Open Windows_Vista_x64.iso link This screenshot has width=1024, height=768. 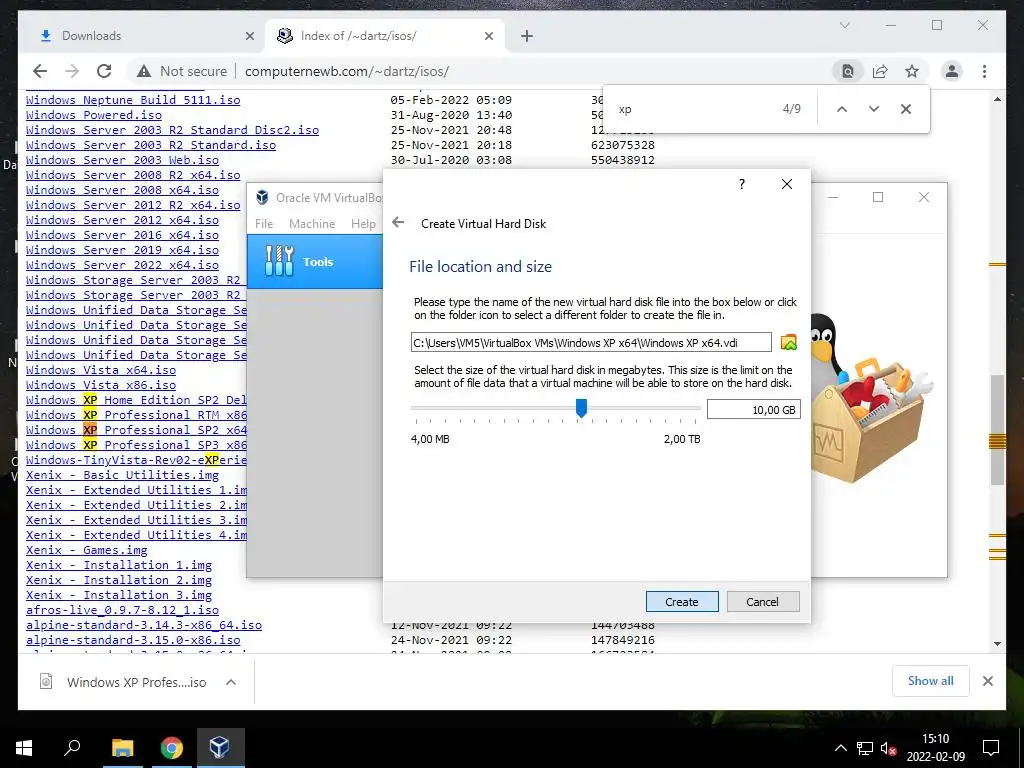[x=101, y=370]
